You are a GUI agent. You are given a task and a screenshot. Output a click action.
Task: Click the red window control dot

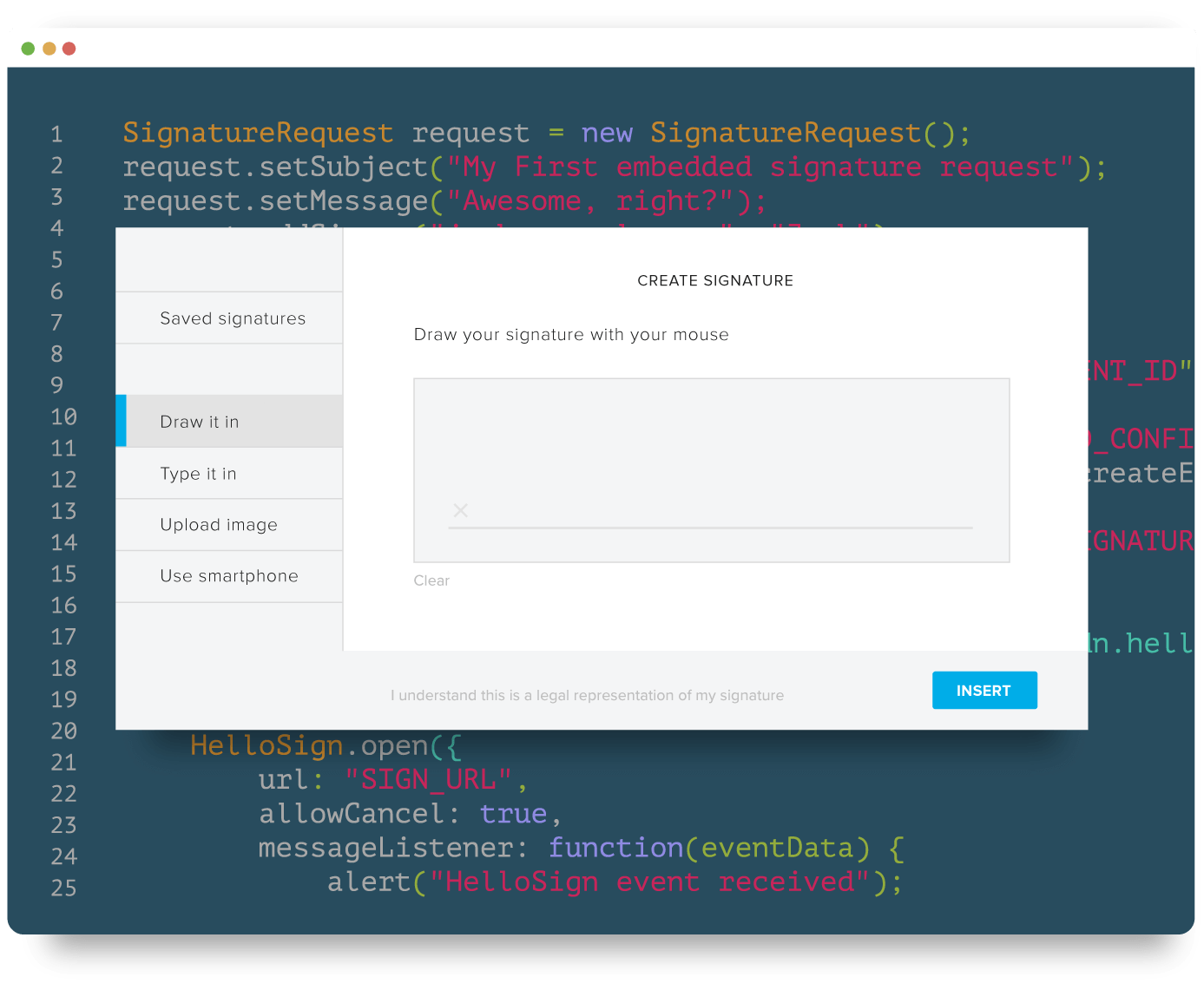pyautogui.click(x=69, y=49)
